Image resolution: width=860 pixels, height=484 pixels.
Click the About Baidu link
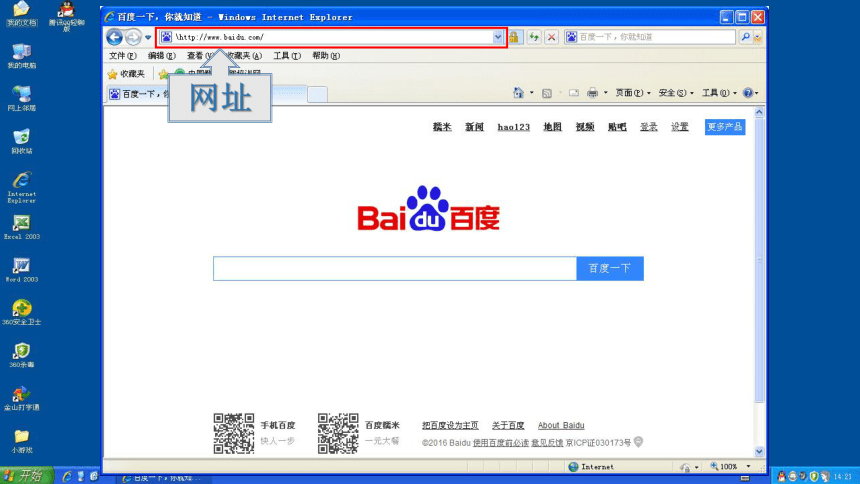click(561, 425)
